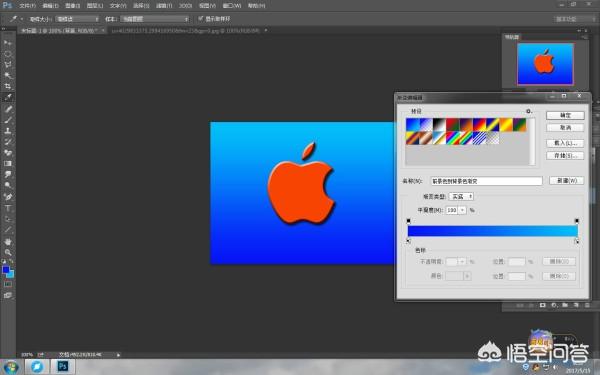The height and width of the screenshot is (375, 600).
Task: Add a layer mask in Layers panel
Action: click(543, 305)
